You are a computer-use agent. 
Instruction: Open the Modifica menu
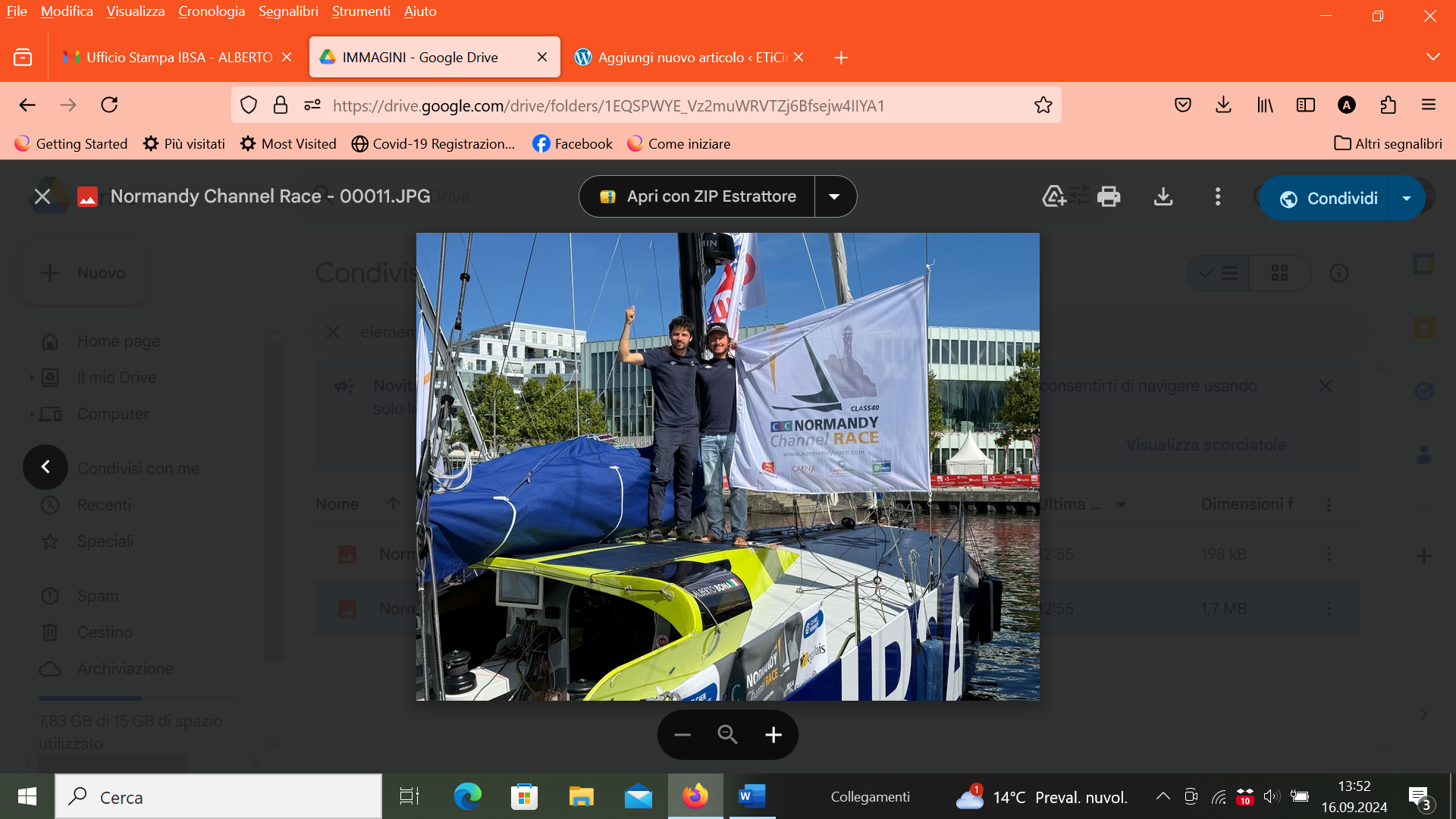[67, 11]
